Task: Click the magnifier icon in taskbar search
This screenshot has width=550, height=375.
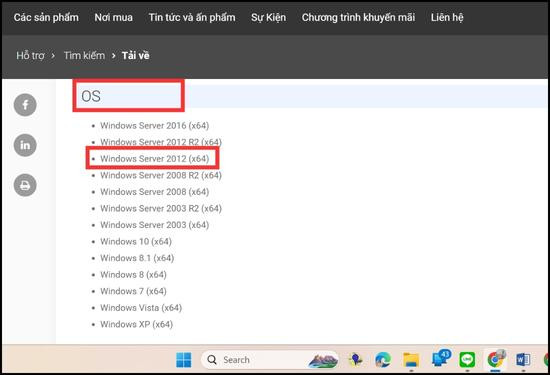Action: pos(212,360)
